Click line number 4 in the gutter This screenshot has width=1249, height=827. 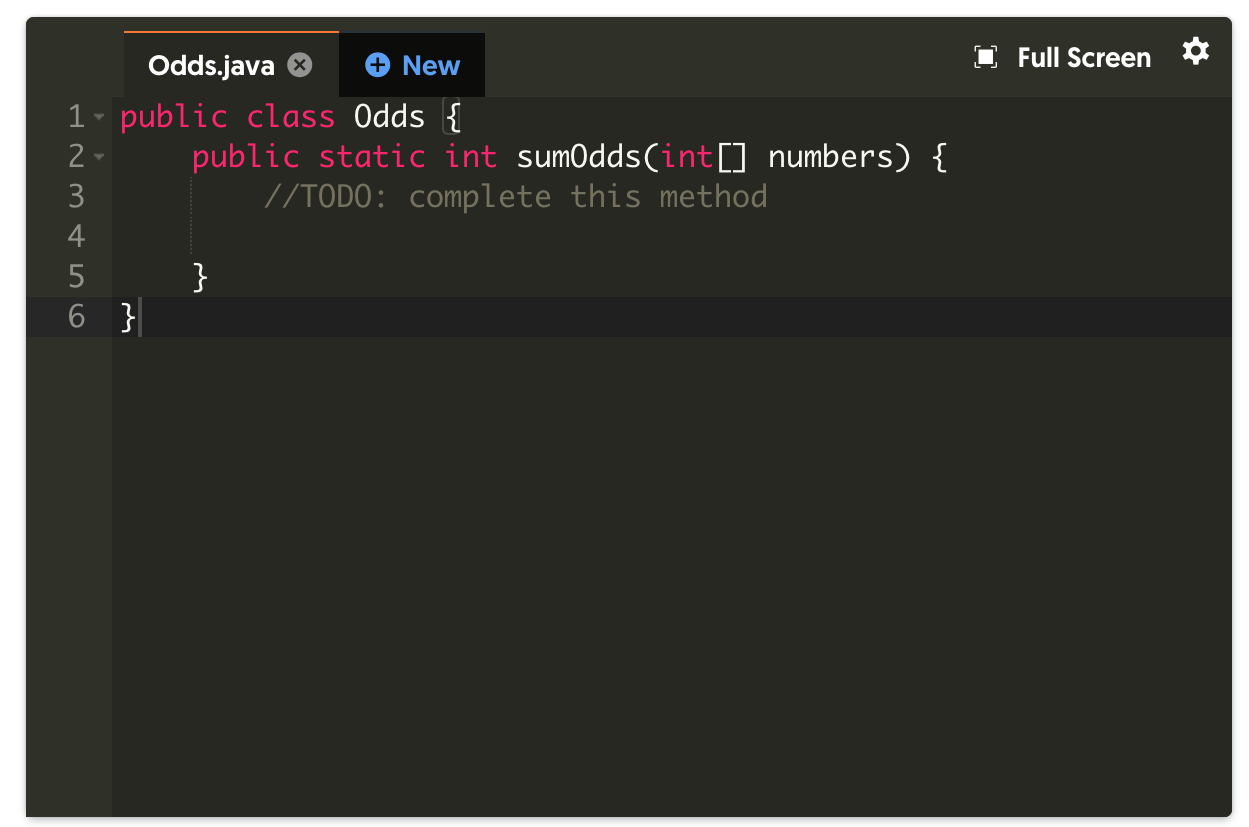pos(76,237)
